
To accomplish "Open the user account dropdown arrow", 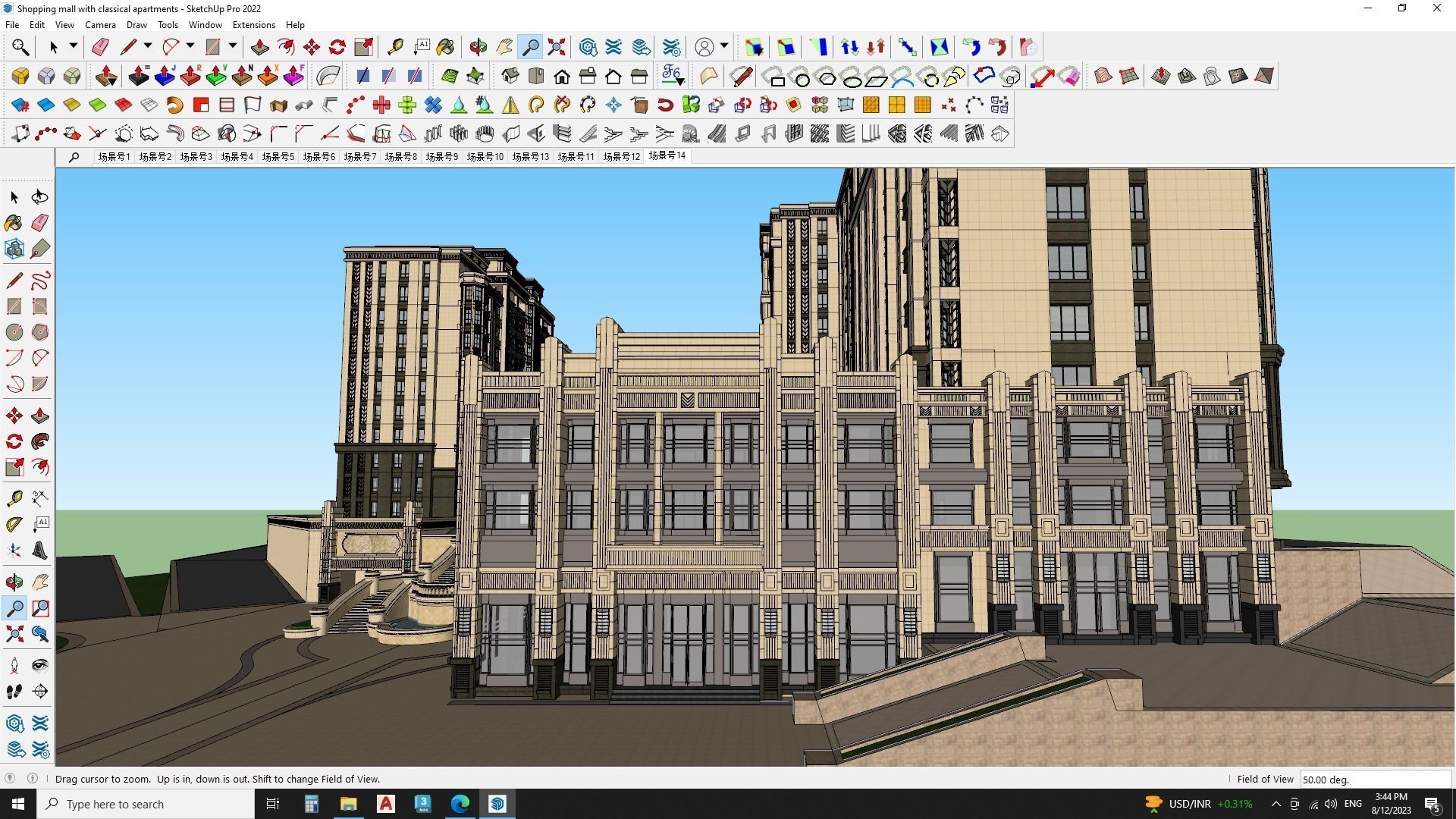I will tap(724, 47).
